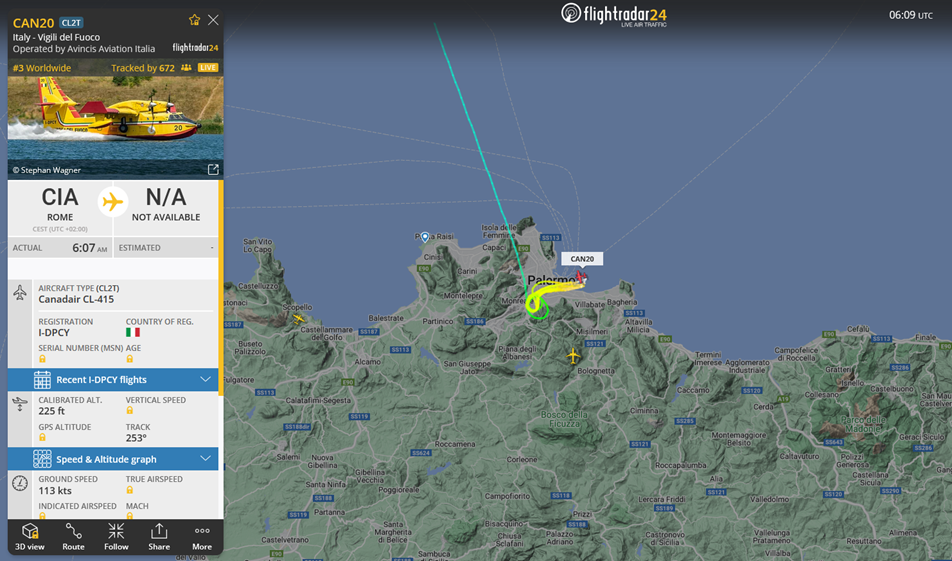
Task: Show the flight Route
Action: point(73,536)
